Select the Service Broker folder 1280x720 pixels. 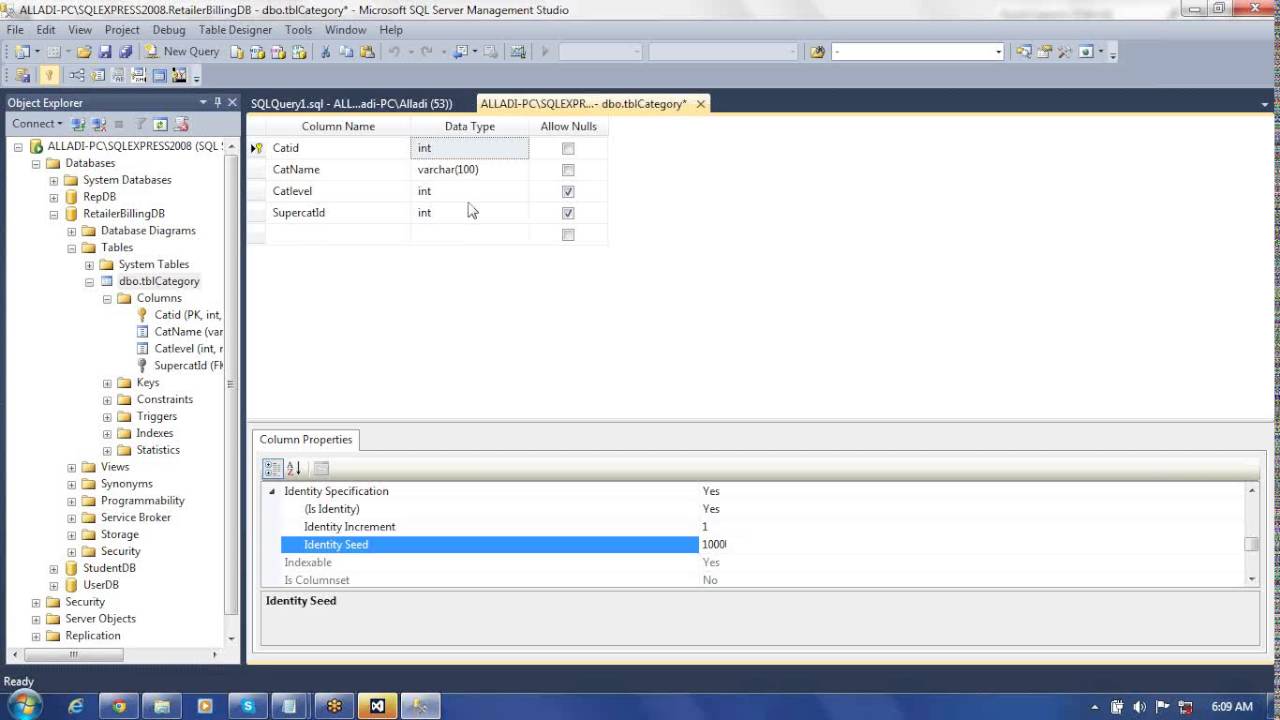point(135,517)
